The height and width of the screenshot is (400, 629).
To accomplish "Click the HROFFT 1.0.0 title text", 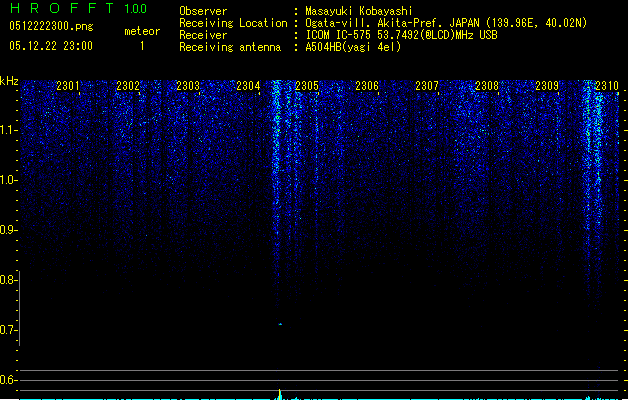I will (78, 8).
